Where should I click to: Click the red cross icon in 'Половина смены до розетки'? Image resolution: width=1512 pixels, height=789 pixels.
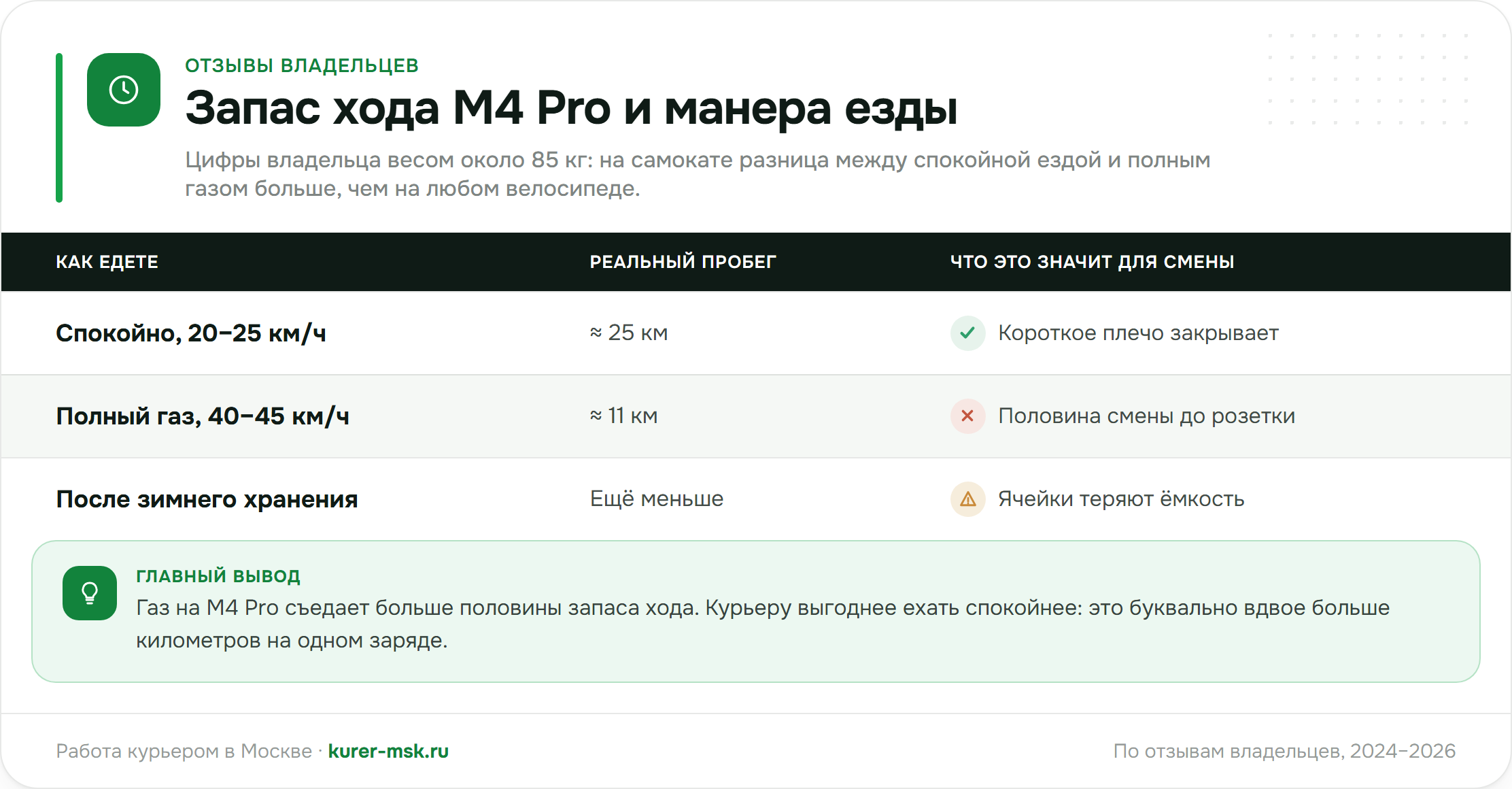967,416
